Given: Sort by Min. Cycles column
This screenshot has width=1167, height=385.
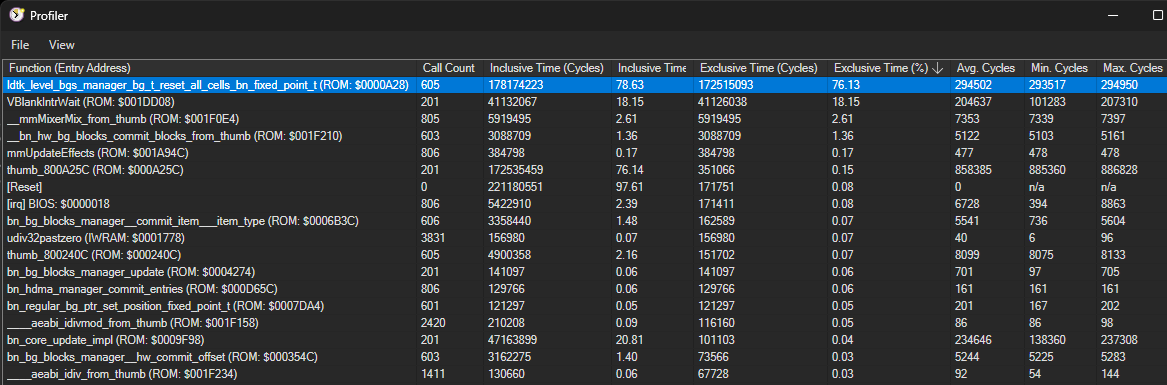Looking at the screenshot, I should point(1060,68).
